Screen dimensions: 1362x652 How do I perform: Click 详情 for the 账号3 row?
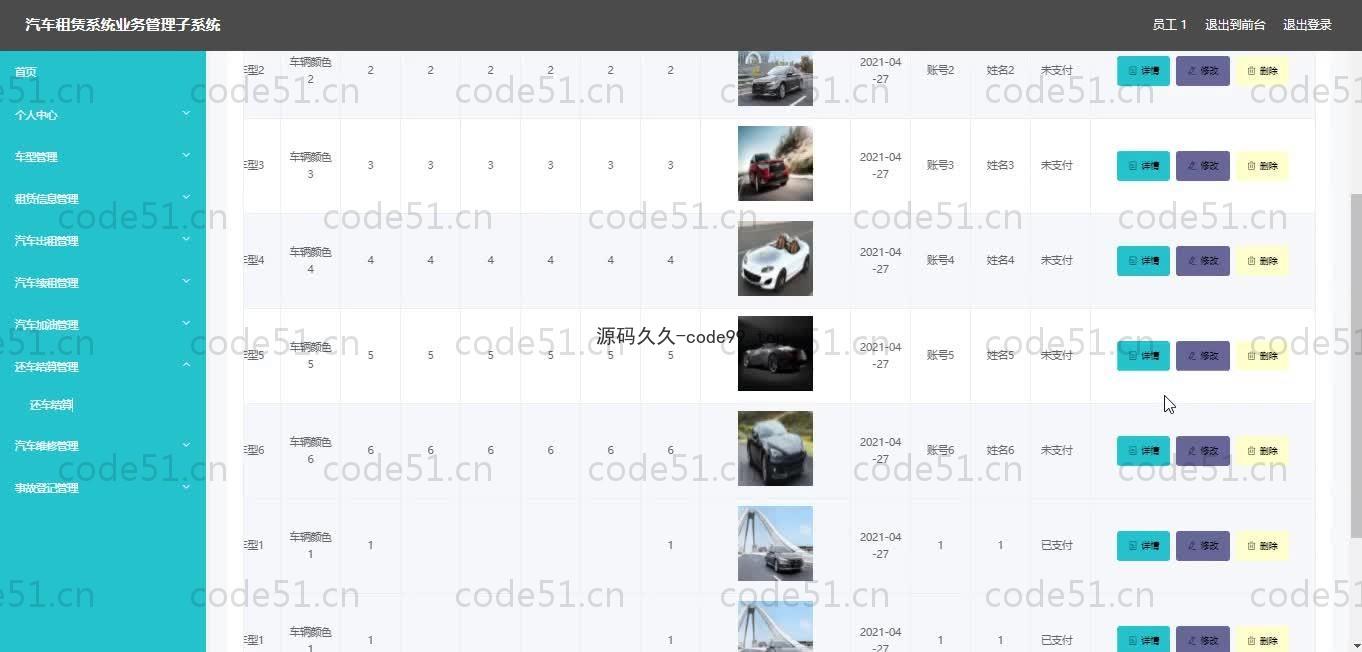click(x=1143, y=166)
